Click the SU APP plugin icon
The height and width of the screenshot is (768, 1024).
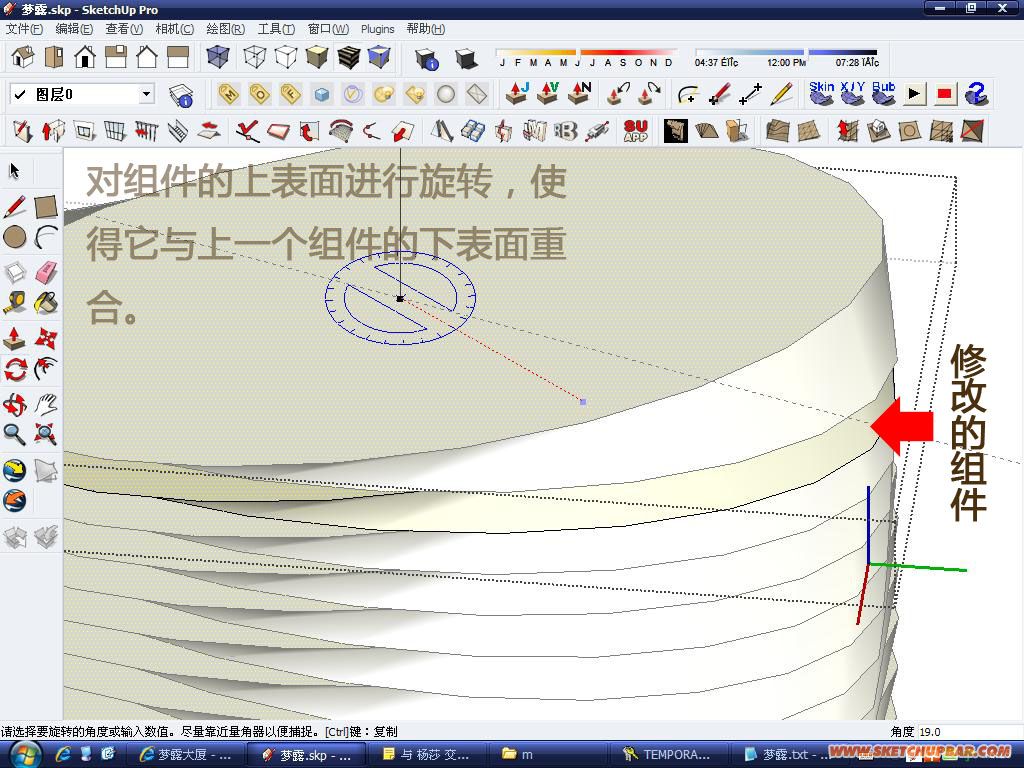(635, 131)
